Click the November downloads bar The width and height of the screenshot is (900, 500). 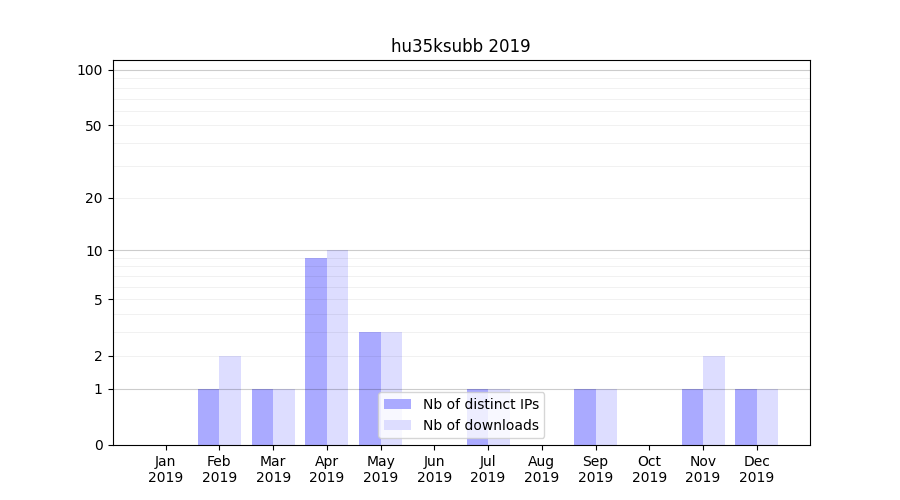[x=713, y=400]
